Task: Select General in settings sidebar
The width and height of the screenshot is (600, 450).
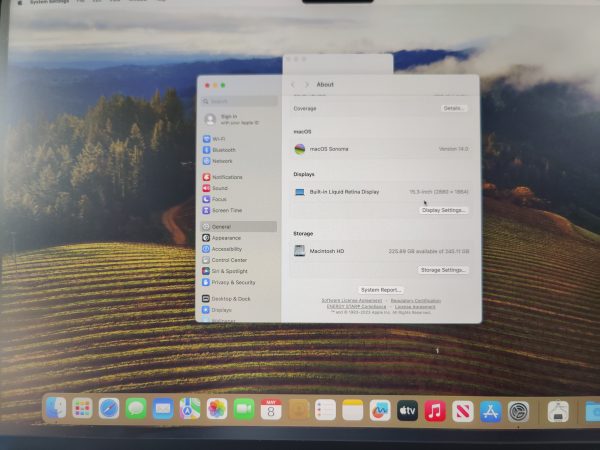Action: coord(238,227)
